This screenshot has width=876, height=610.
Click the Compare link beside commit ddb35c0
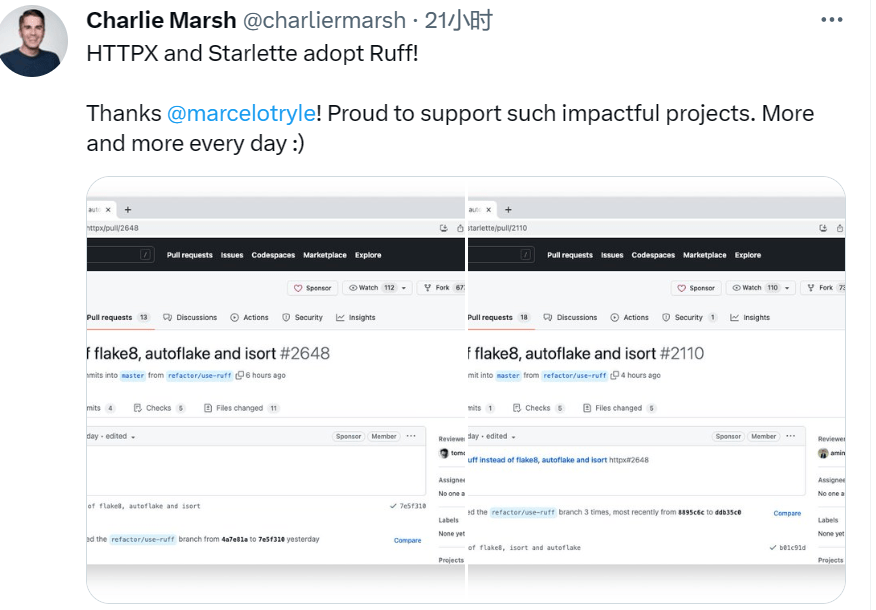(x=787, y=513)
